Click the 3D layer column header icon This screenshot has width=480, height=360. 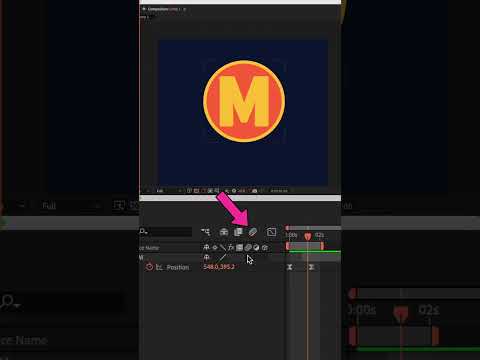[x=265, y=247]
